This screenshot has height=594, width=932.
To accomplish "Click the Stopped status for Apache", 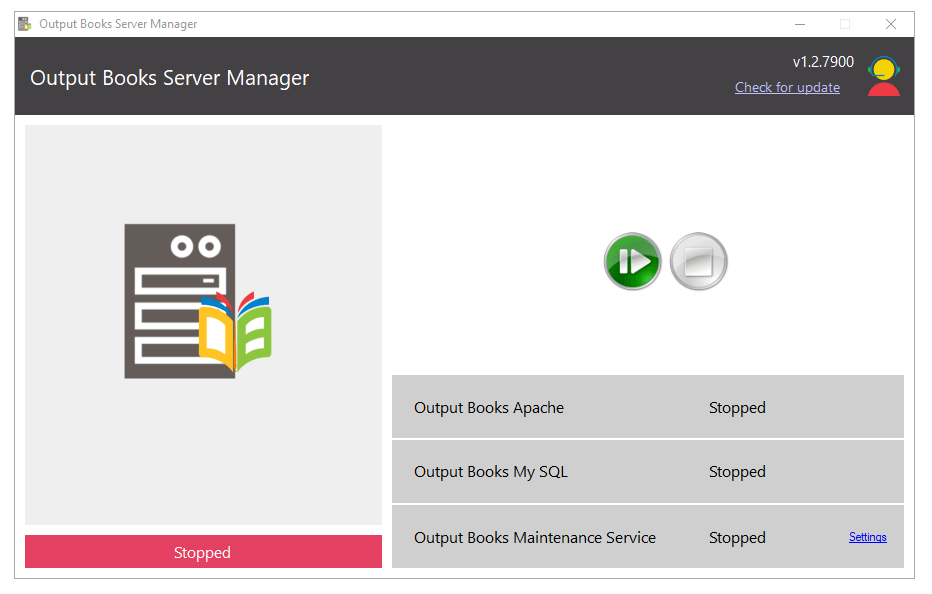I will coord(737,408).
